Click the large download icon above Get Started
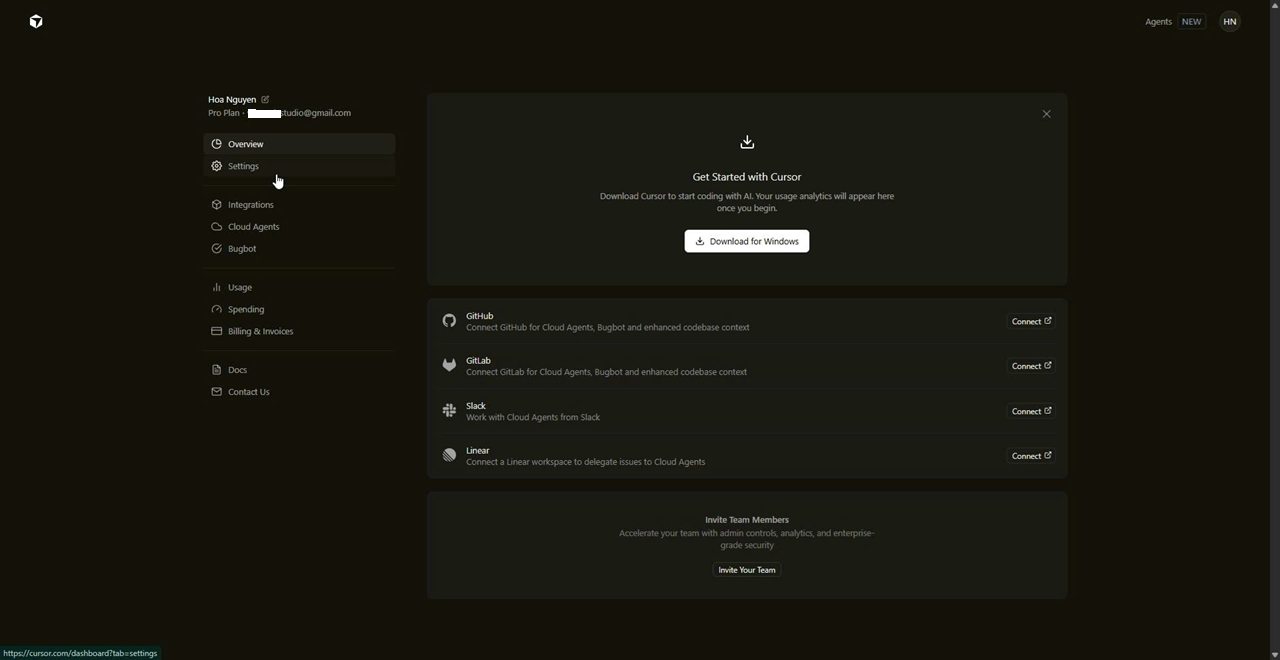This screenshot has height=660, width=1280. point(747,142)
